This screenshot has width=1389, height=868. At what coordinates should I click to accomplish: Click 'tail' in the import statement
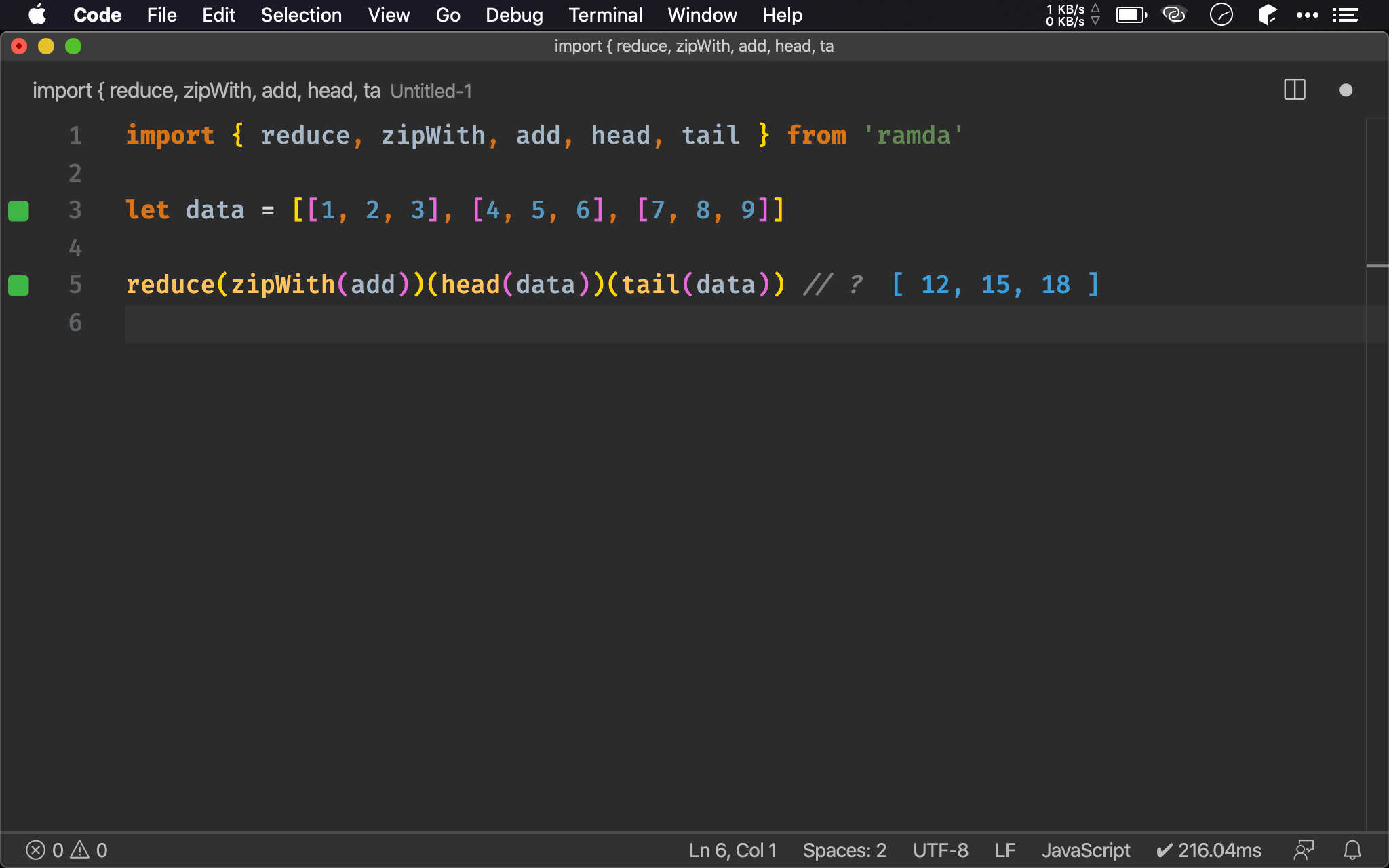click(x=711, y=136)
